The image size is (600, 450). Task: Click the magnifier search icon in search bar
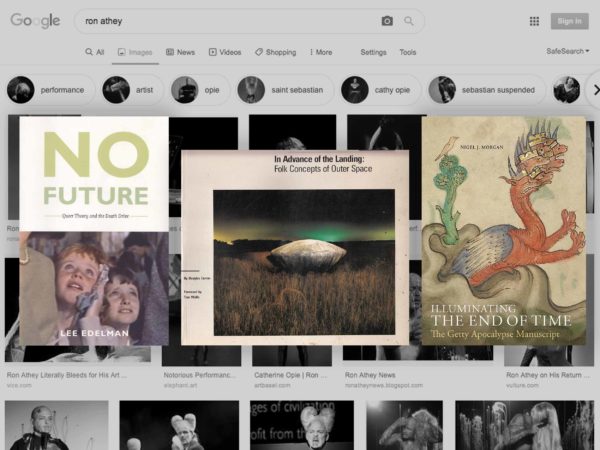pyautogui.click(x=409, y=21)
